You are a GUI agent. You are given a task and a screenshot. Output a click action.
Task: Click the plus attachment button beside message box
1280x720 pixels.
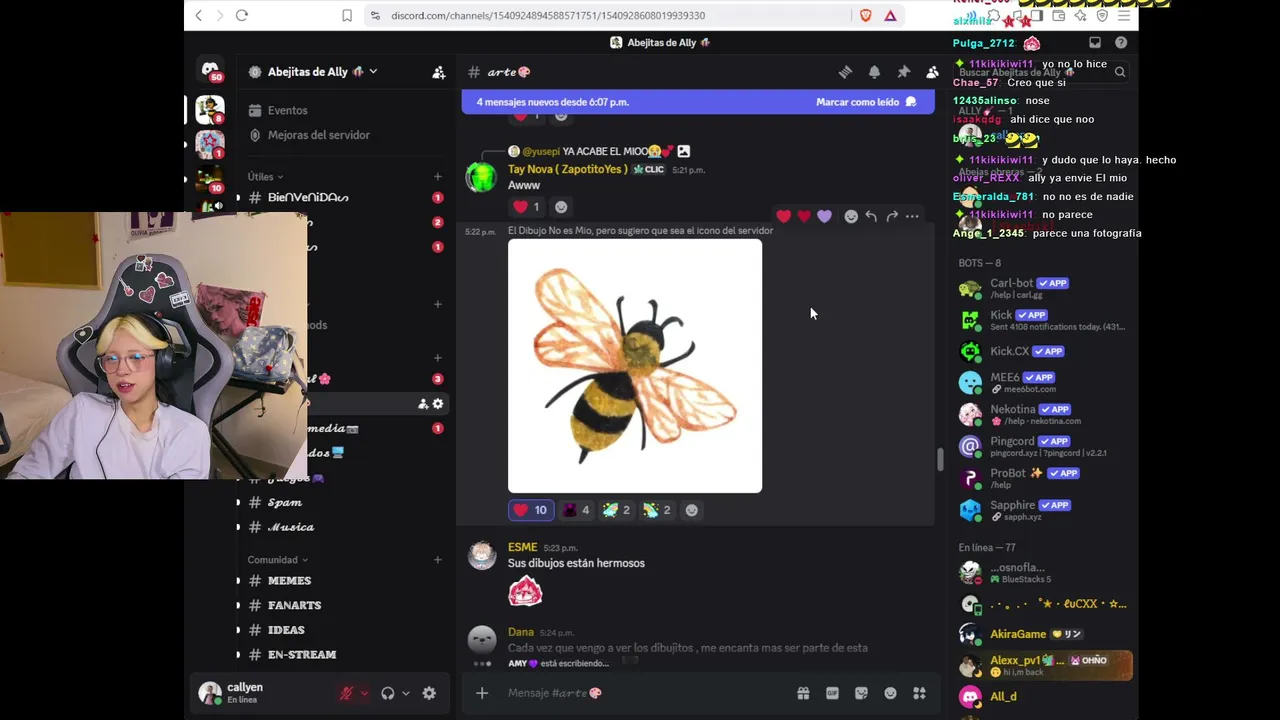pos(482,693)
